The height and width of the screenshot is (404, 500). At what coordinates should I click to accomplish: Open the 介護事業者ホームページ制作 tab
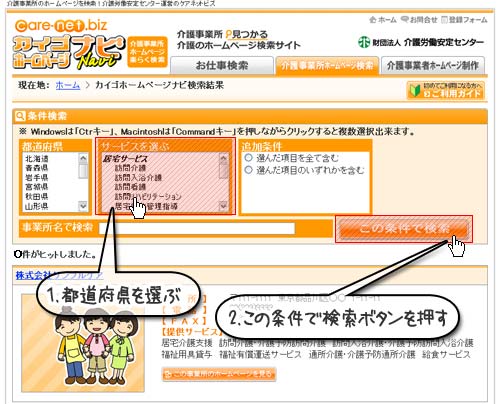pyautogui.click(x=433, y=65)
